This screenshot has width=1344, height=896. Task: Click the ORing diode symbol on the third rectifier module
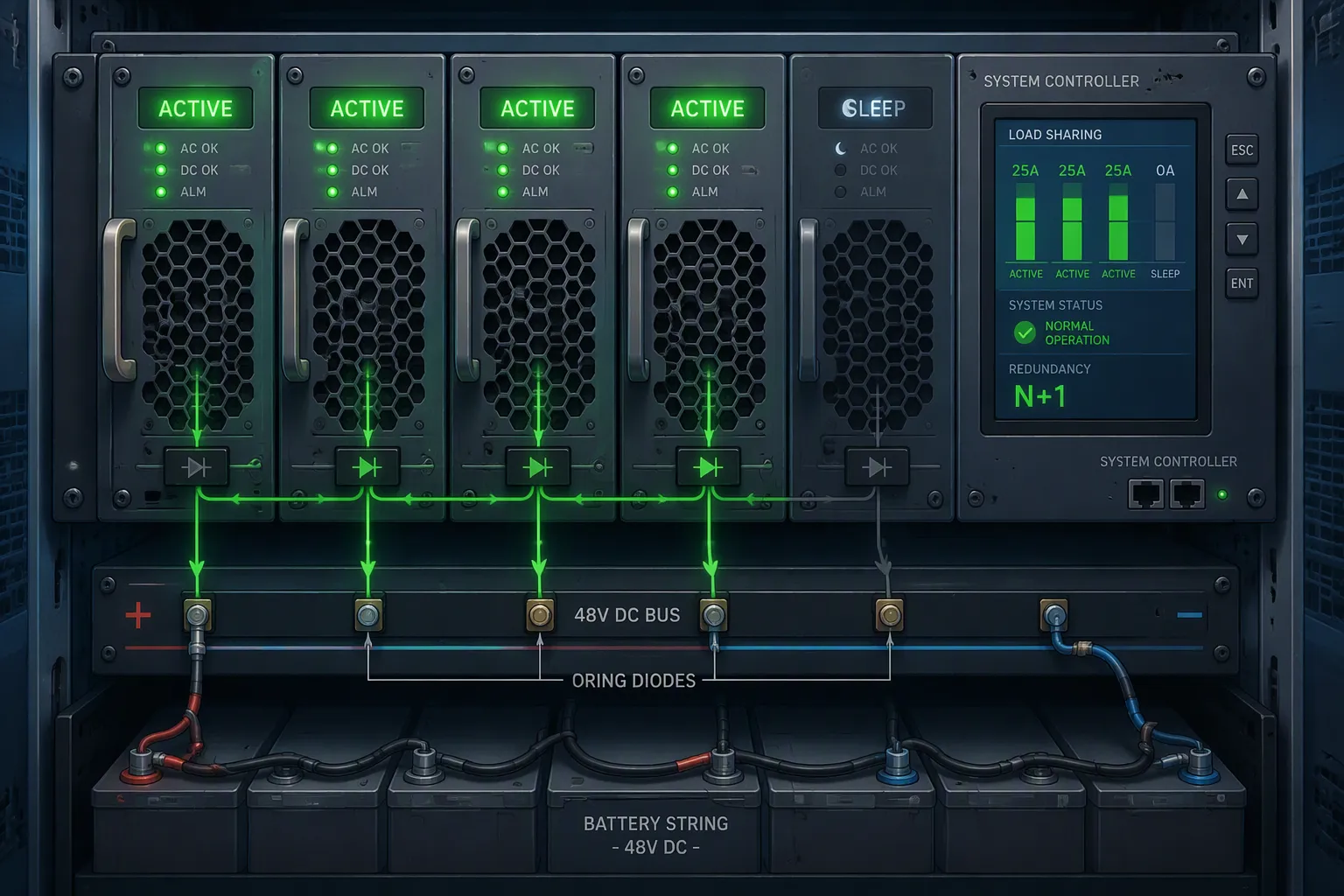[x=538, y=468]
